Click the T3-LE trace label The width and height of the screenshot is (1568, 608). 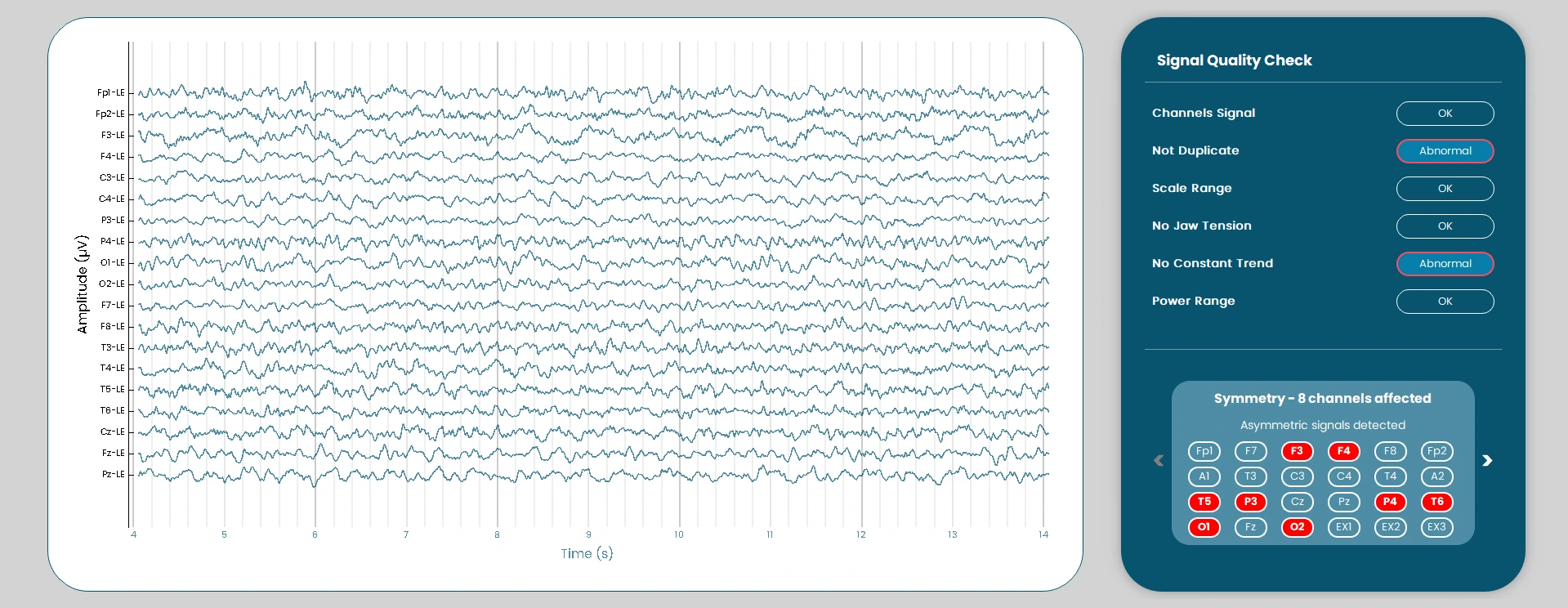113,348
